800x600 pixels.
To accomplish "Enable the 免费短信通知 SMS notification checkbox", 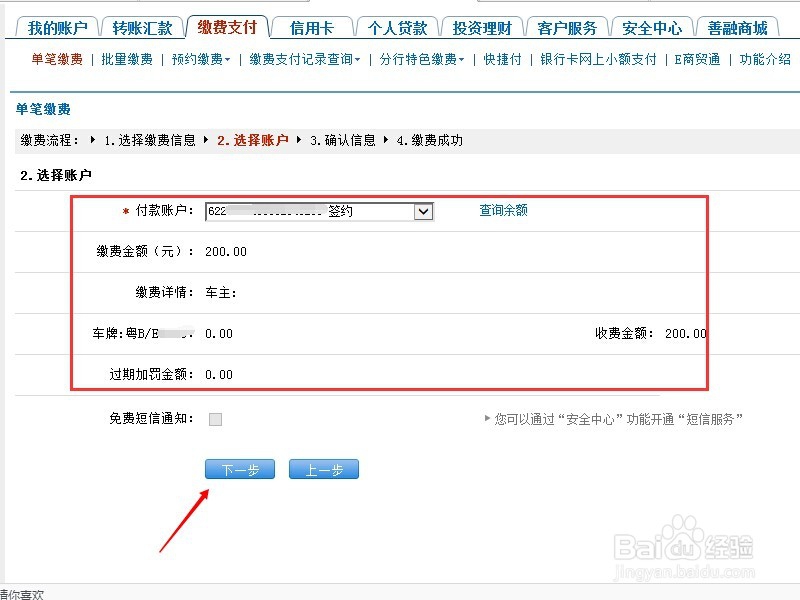I will coord(214,421).
